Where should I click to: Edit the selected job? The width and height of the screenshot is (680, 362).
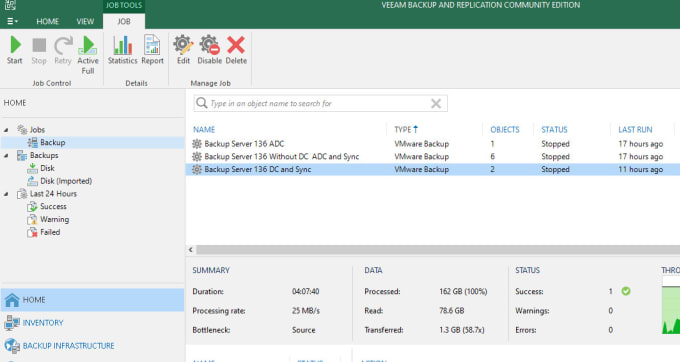183,50
